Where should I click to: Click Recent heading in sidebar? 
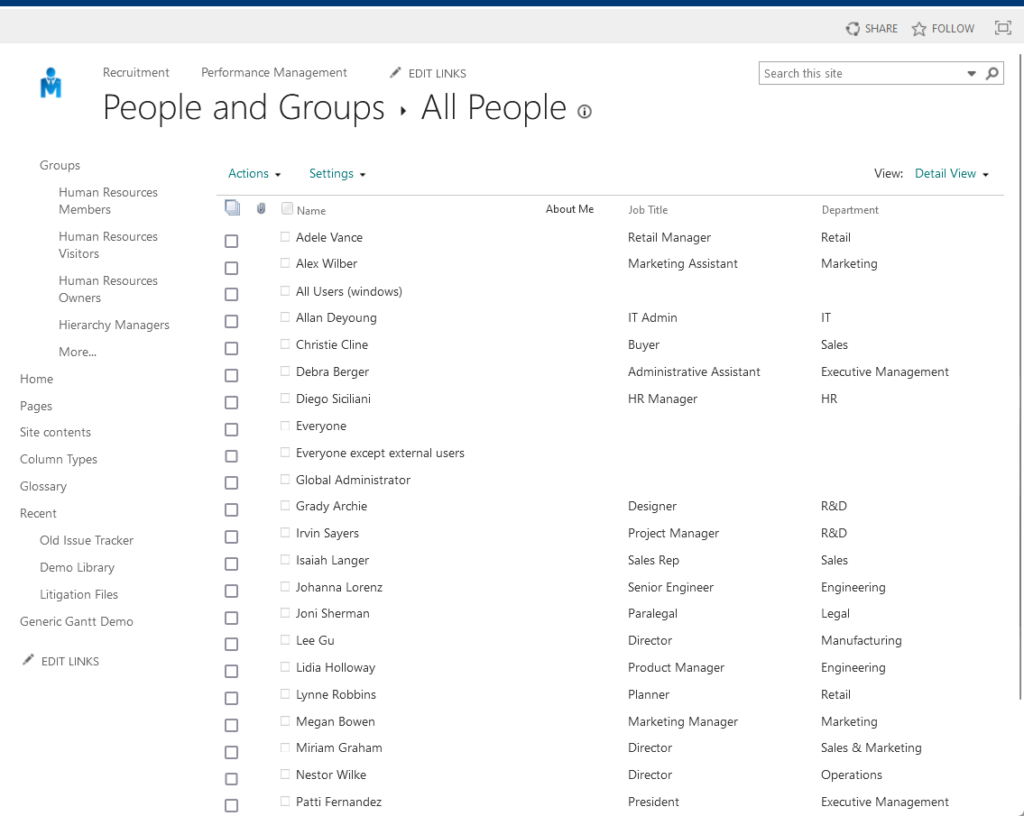(38, 513)
